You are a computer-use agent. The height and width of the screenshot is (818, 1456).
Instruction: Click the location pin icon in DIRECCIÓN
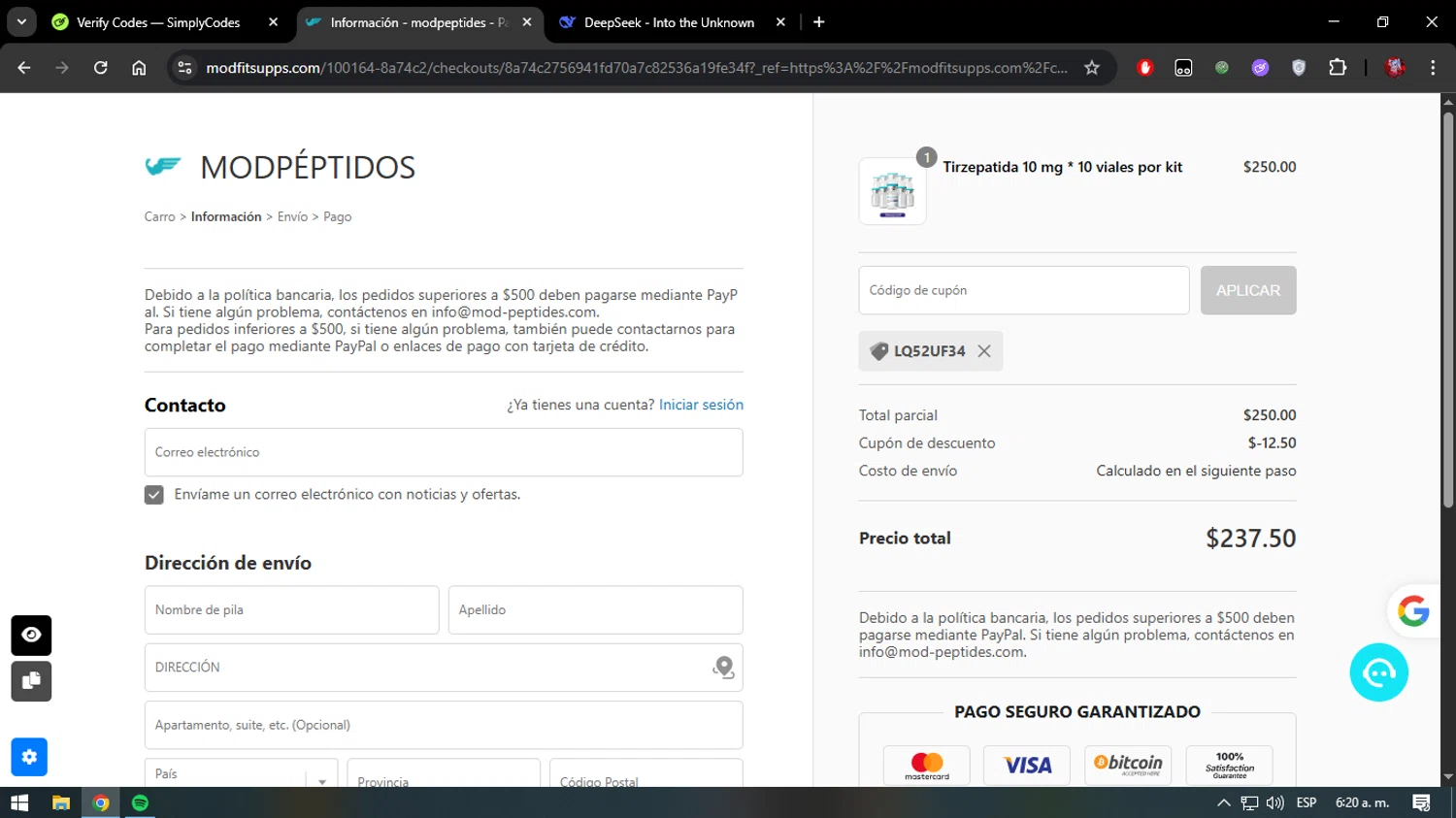coord(723,668)
